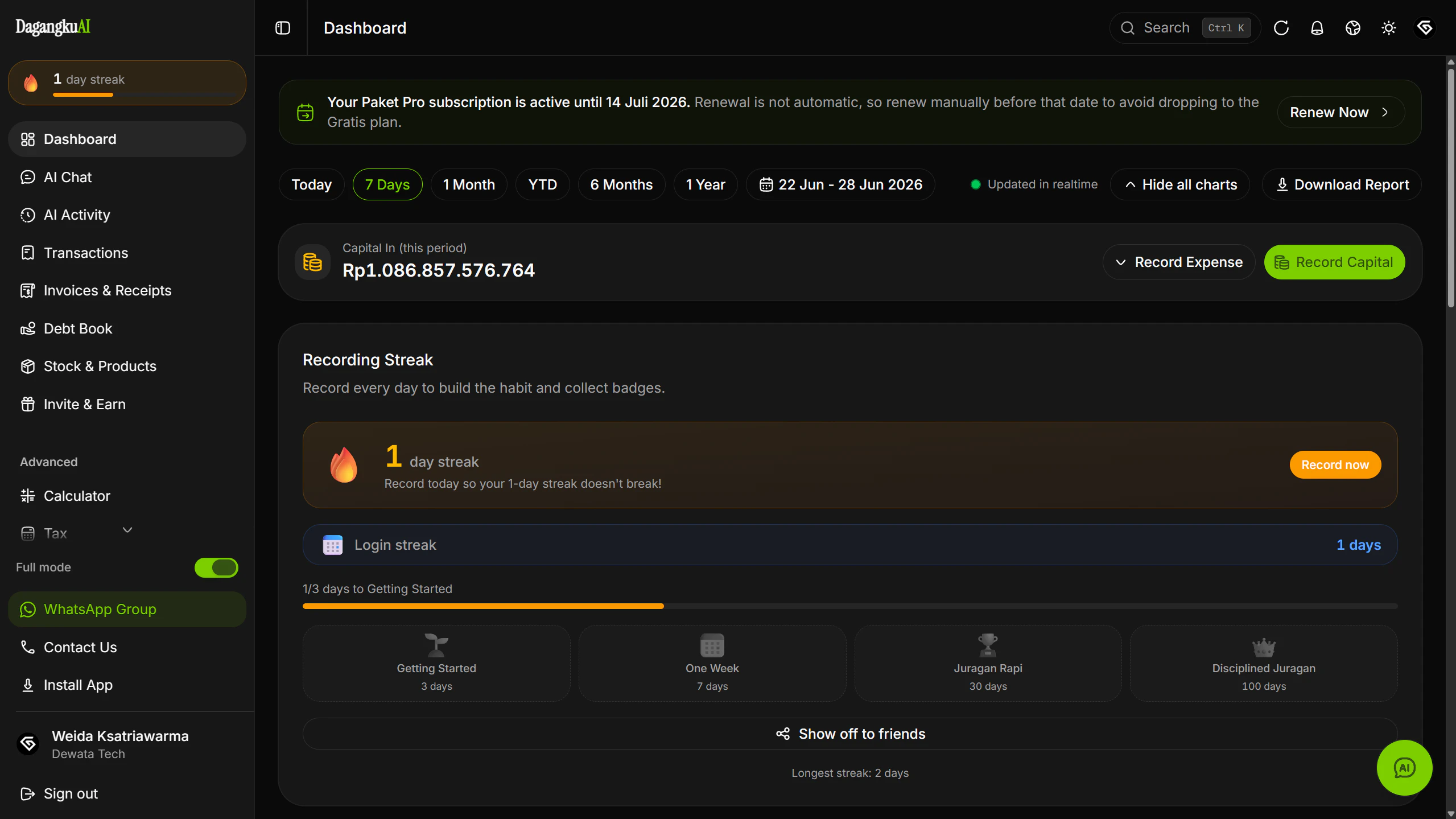This screenshot has height=819, width=1456.
Task: Click the refresh icon in header
Action: [1281, 28]
